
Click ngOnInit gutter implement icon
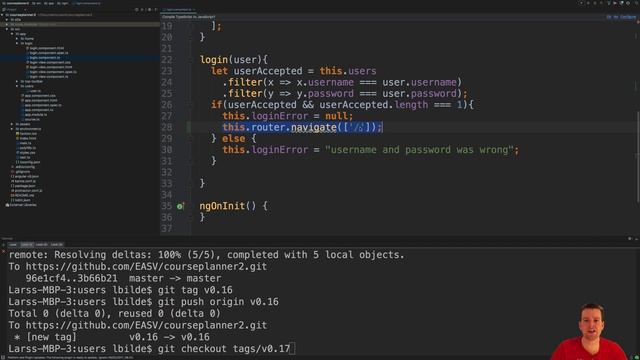coord(180,206)
